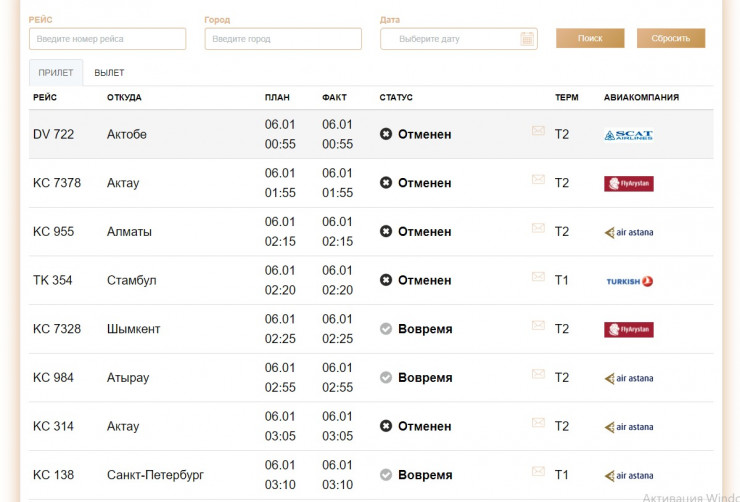
Task: Focus the flight number input field
Action: coord(107,39)
